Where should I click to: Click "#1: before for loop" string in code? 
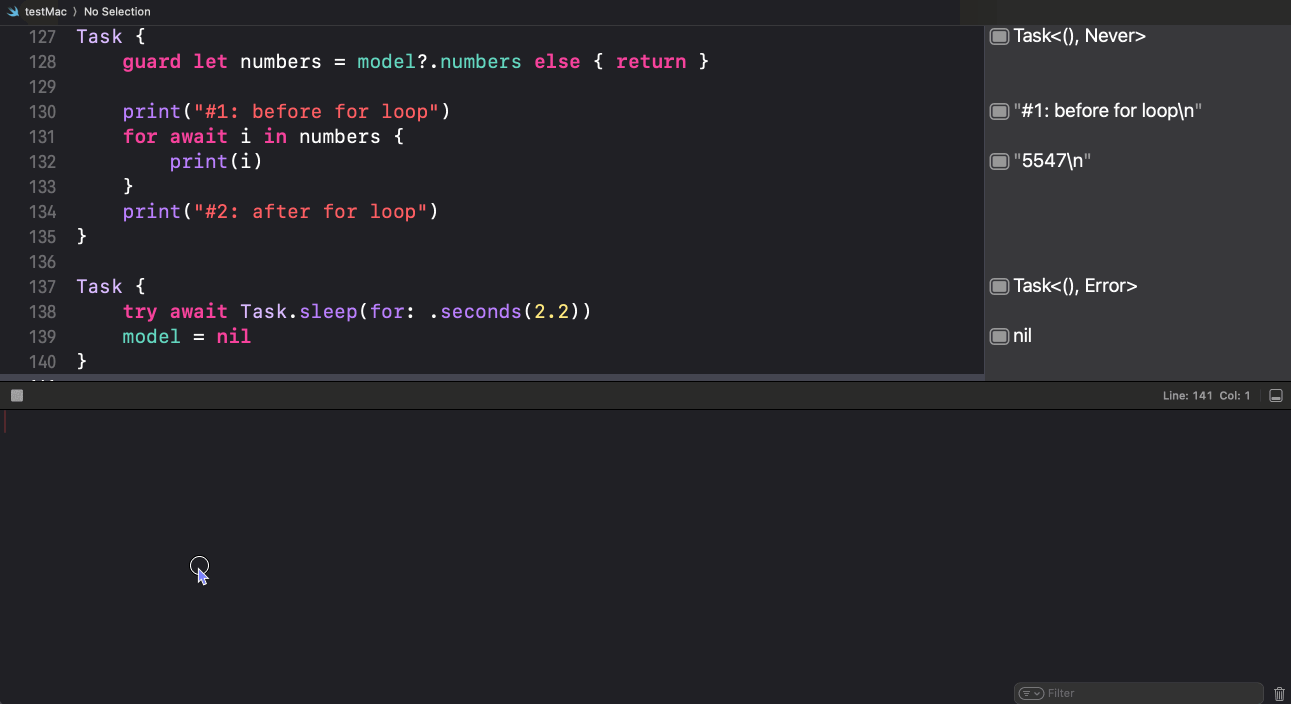[x=316, y=112]
